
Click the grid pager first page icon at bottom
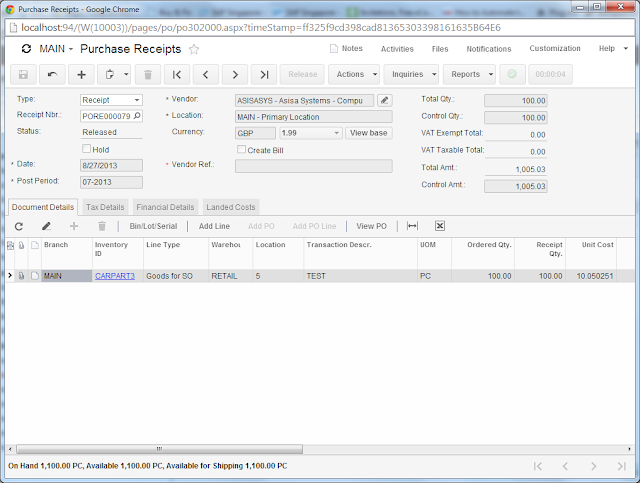click(x=538, y=466)
